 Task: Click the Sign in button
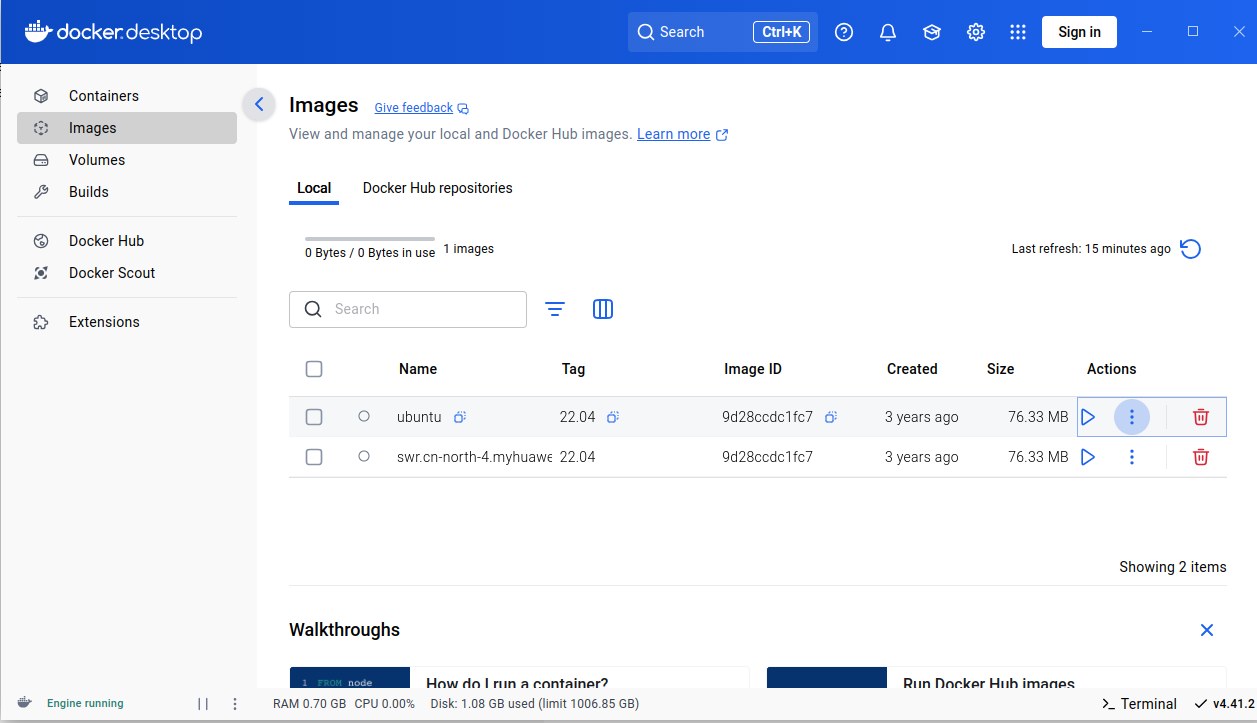tap(1079, 32)
